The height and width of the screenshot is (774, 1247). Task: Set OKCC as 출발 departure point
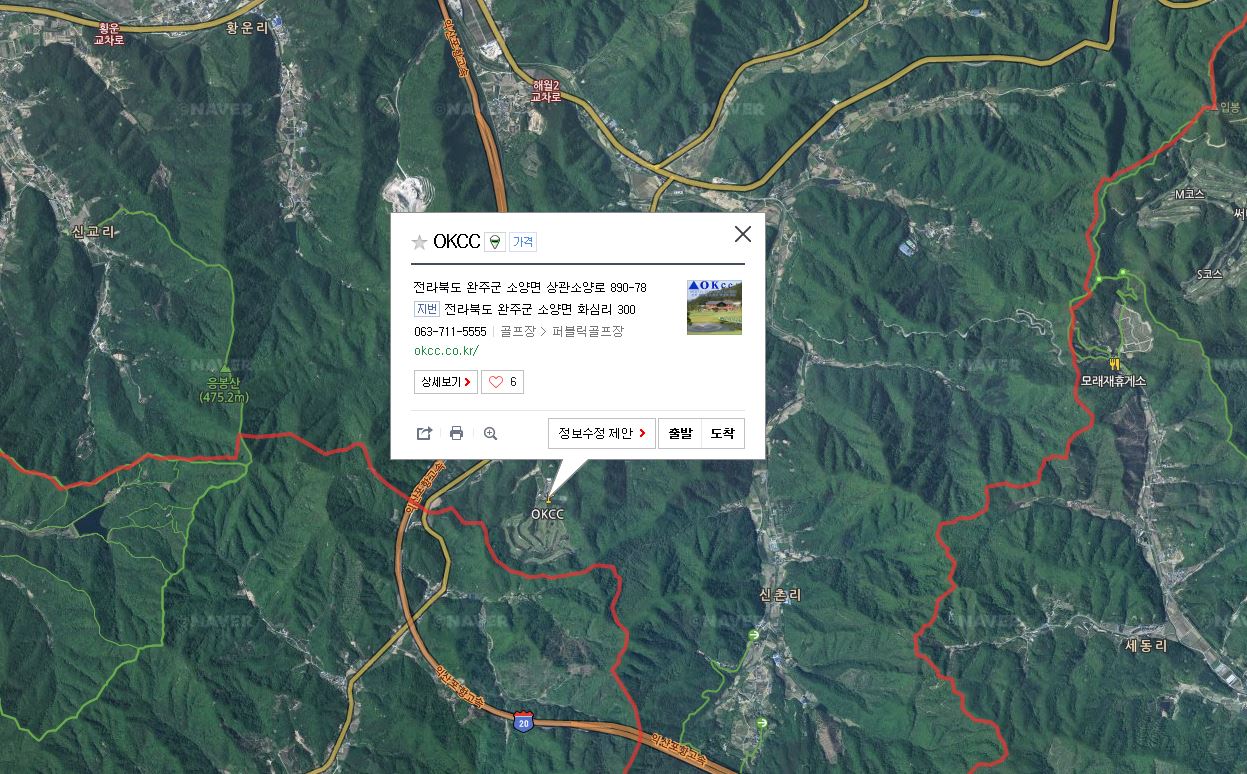(680, 433)
